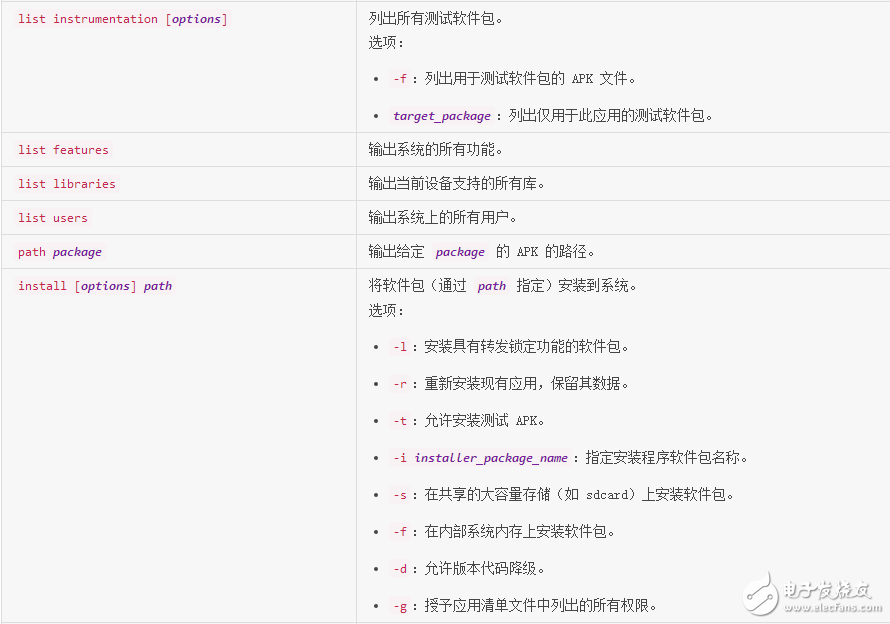Image resolution: width=890 pixels, height=624 pixels.
Task: Click the -s sdcard install option flag
Action: coord(400,495)
